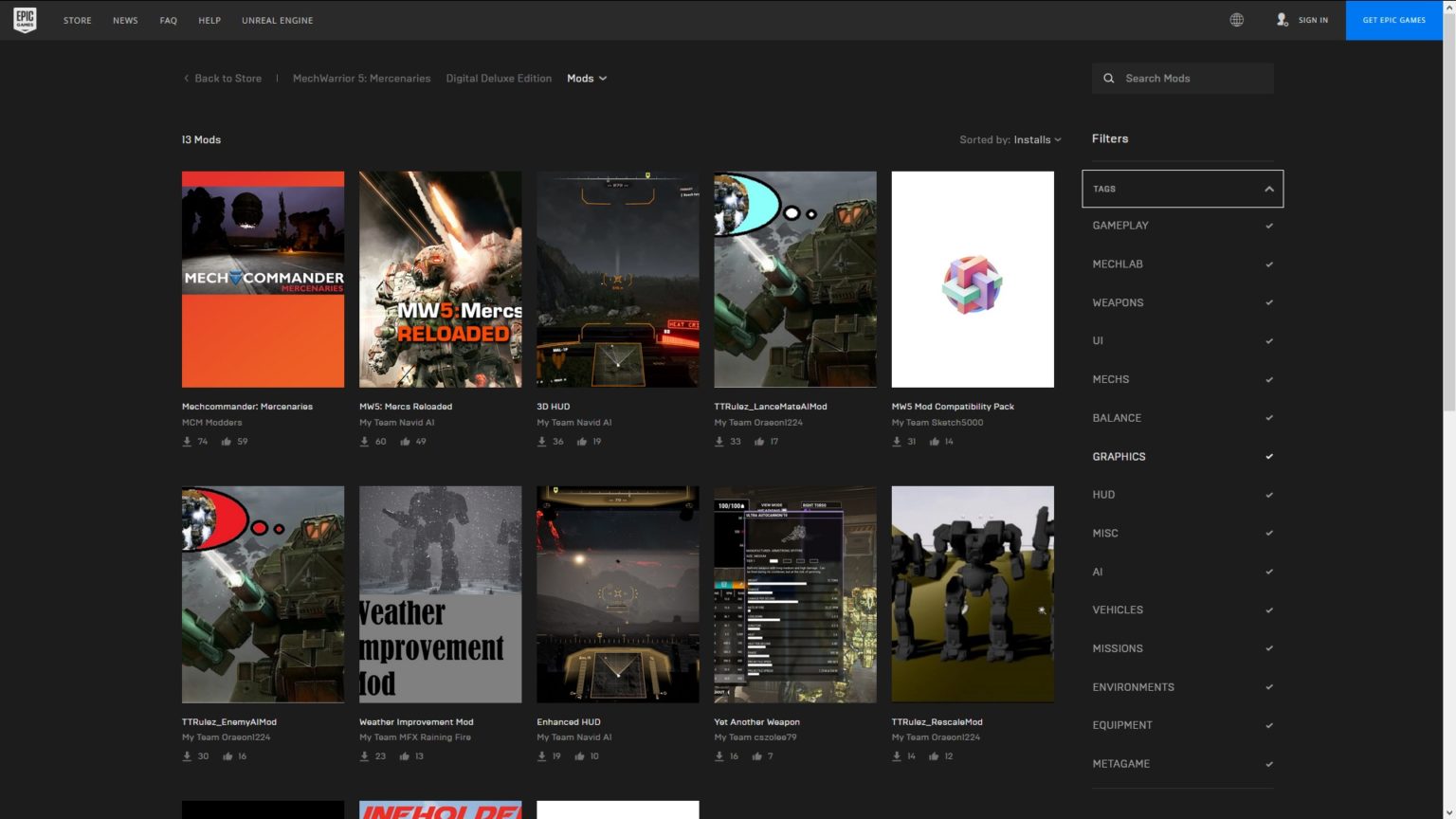Open the Weather Improvement Mod thumbnail
Viewport: 1456px width, 819px height.
pyautogui.click(x=441, y=594)
